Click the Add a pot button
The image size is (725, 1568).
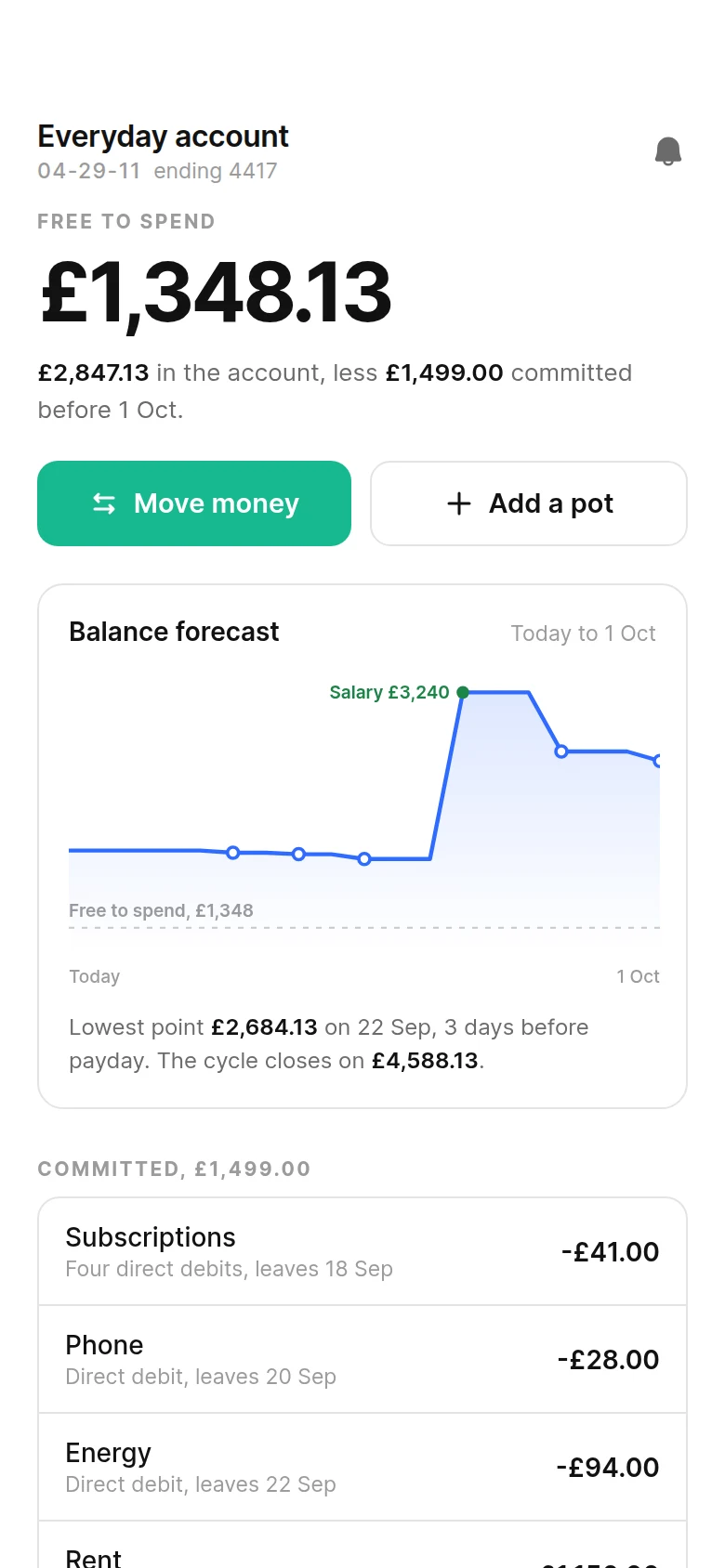(529, 503)
